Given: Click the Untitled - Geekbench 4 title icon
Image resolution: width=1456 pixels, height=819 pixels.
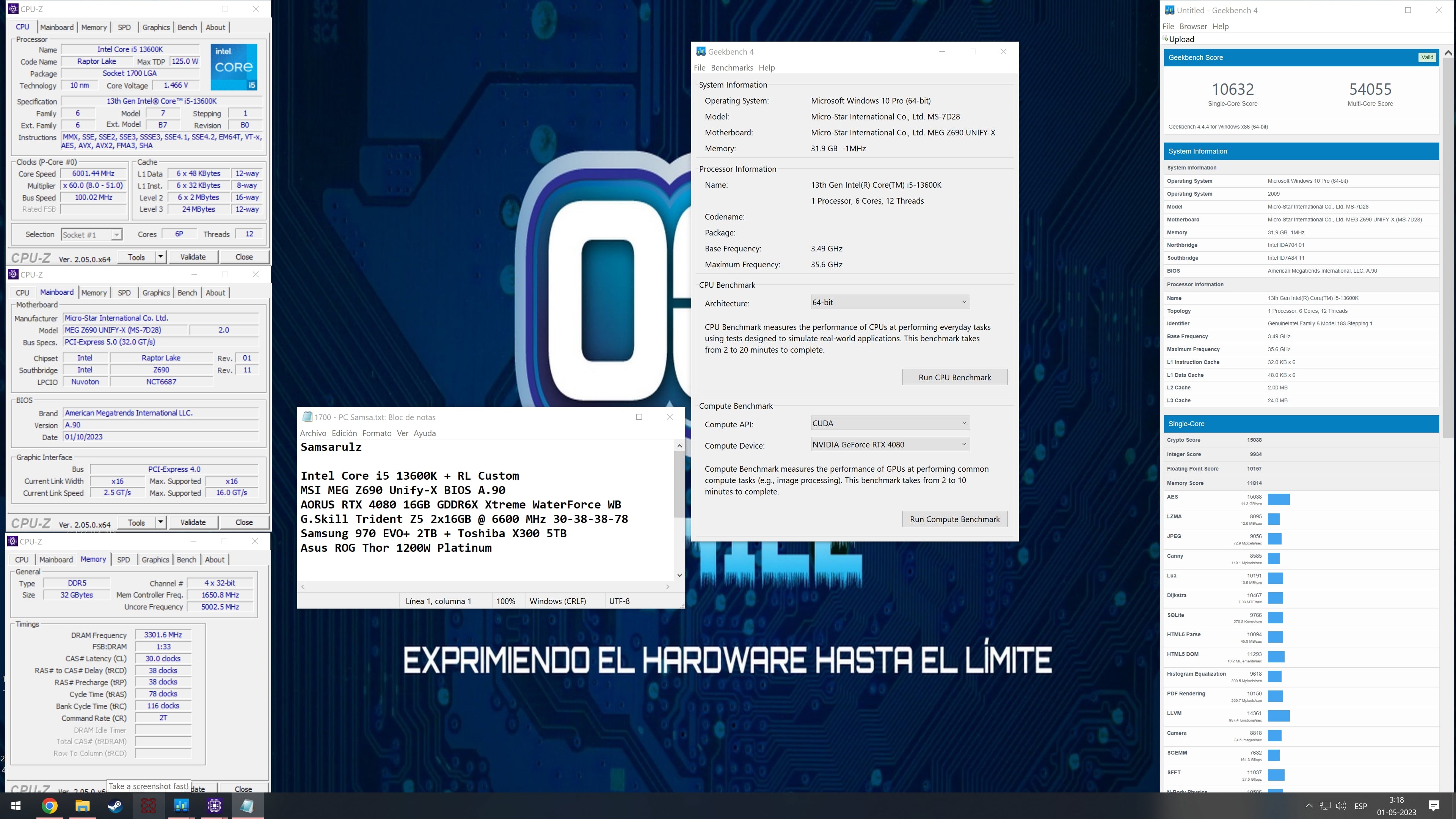Looking at the screenshot, I should tap(1169, 10).
